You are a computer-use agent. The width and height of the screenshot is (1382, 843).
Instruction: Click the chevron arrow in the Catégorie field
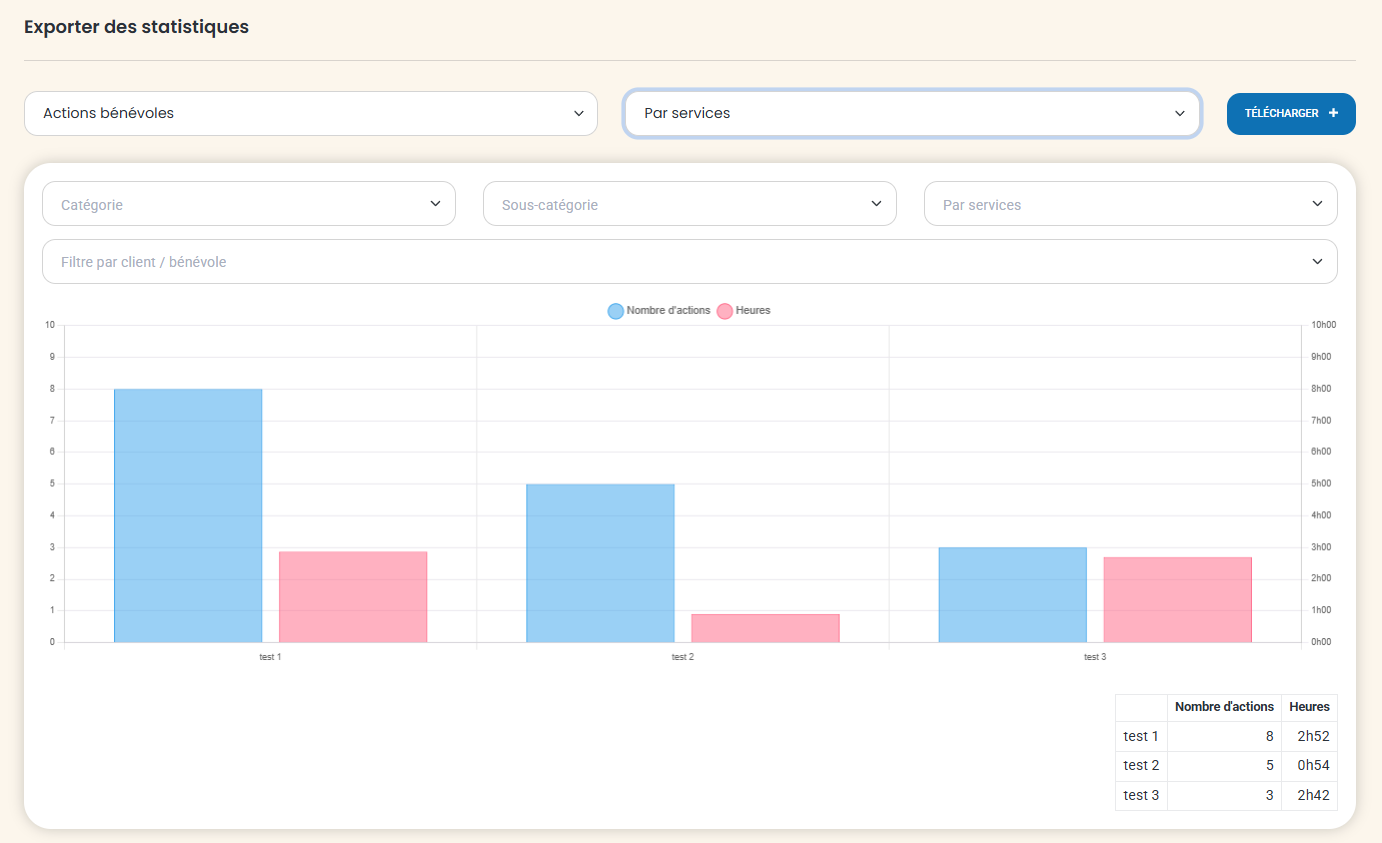click(x=435, y=204)
